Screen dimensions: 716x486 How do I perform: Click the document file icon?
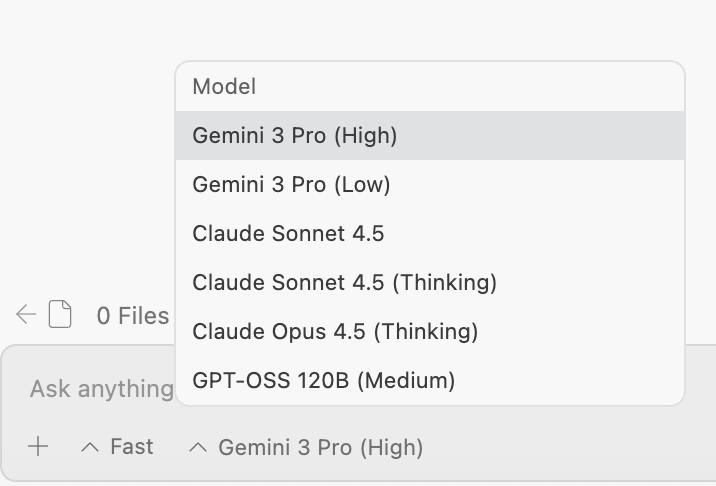(61, 315)
